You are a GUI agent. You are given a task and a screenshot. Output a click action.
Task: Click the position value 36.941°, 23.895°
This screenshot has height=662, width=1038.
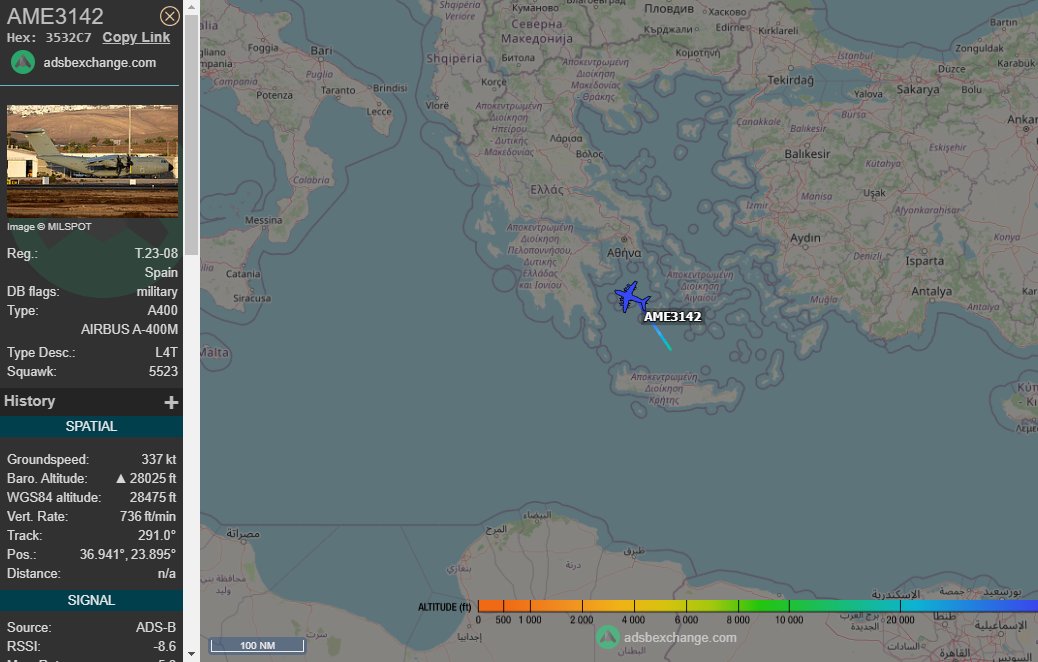(128, 555)
